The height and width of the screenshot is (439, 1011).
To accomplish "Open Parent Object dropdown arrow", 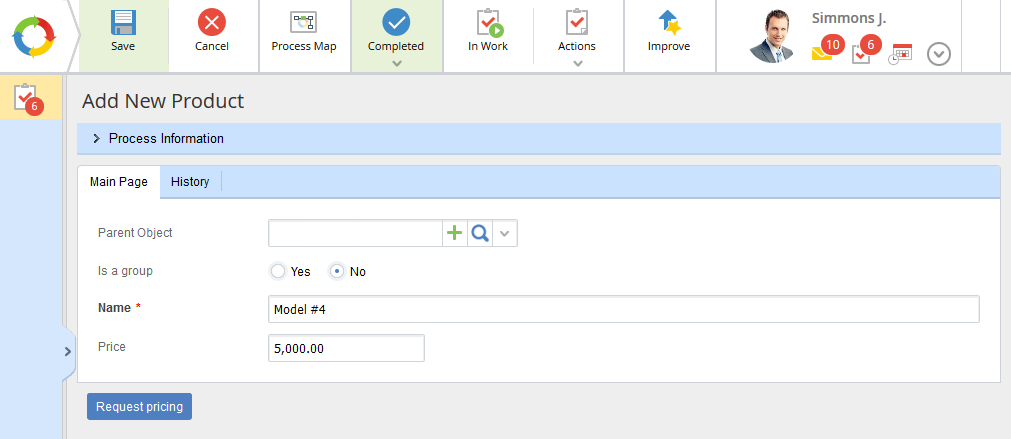I will pos(505,233).
